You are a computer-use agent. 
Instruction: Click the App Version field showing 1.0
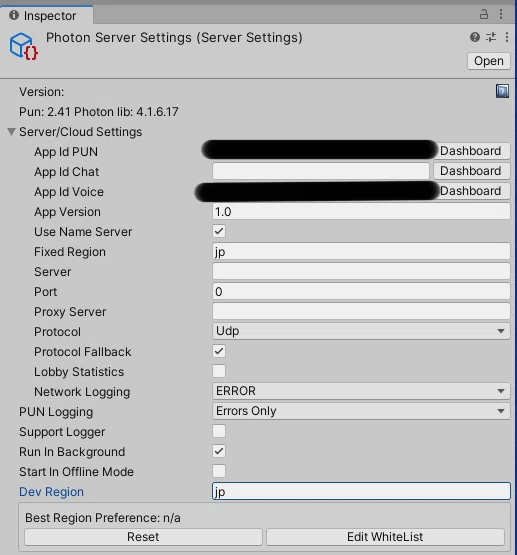tap(361, 211)
